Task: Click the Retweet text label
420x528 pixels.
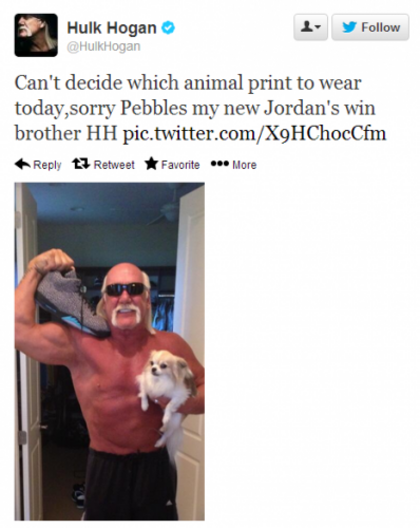Action: [114, 164]
